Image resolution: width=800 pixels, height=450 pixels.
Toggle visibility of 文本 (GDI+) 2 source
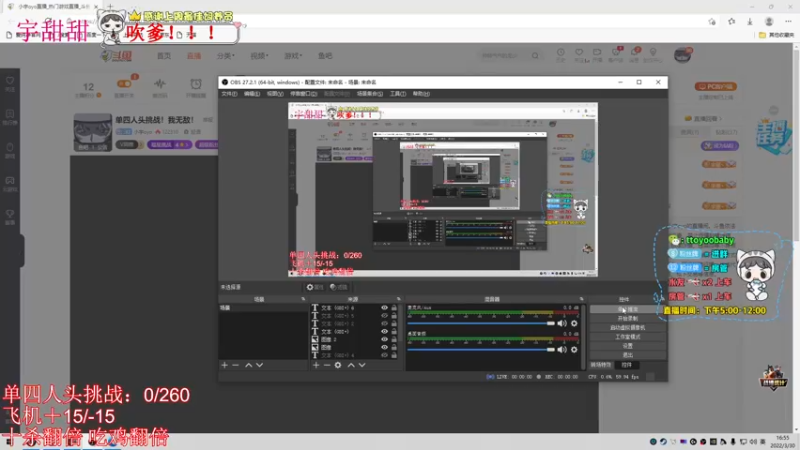pyautogui.click(x=384, y=323)
